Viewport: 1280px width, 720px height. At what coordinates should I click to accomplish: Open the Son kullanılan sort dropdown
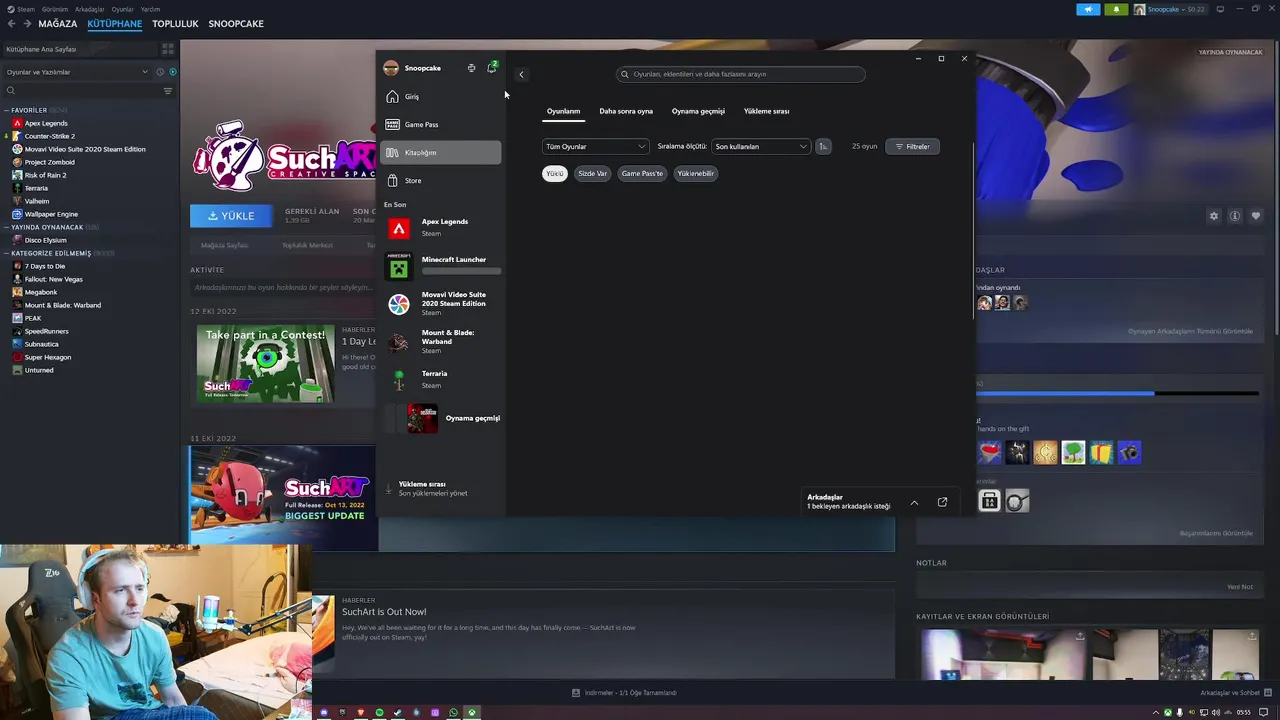point(761,146)
